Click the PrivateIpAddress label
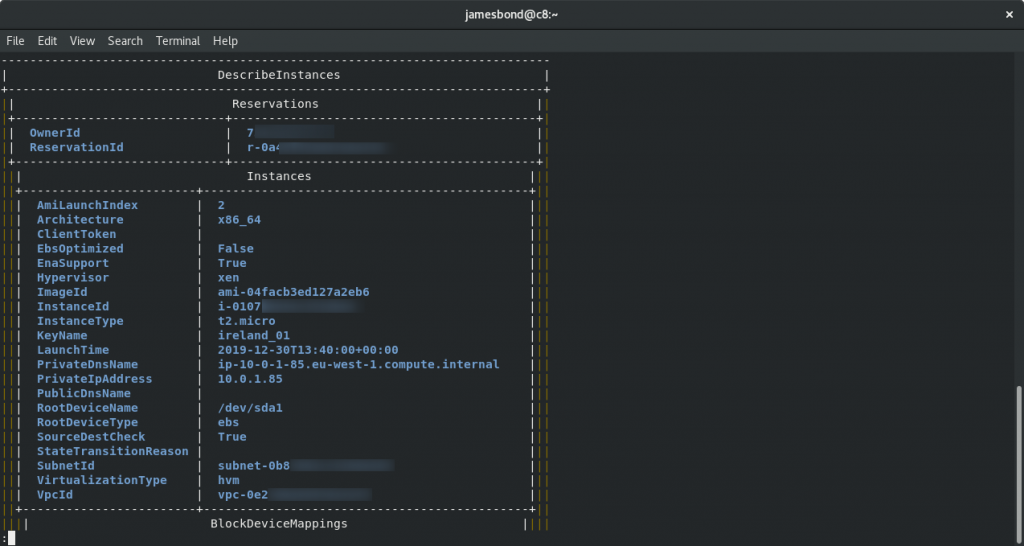1024x546 pixels. point(95,379)
